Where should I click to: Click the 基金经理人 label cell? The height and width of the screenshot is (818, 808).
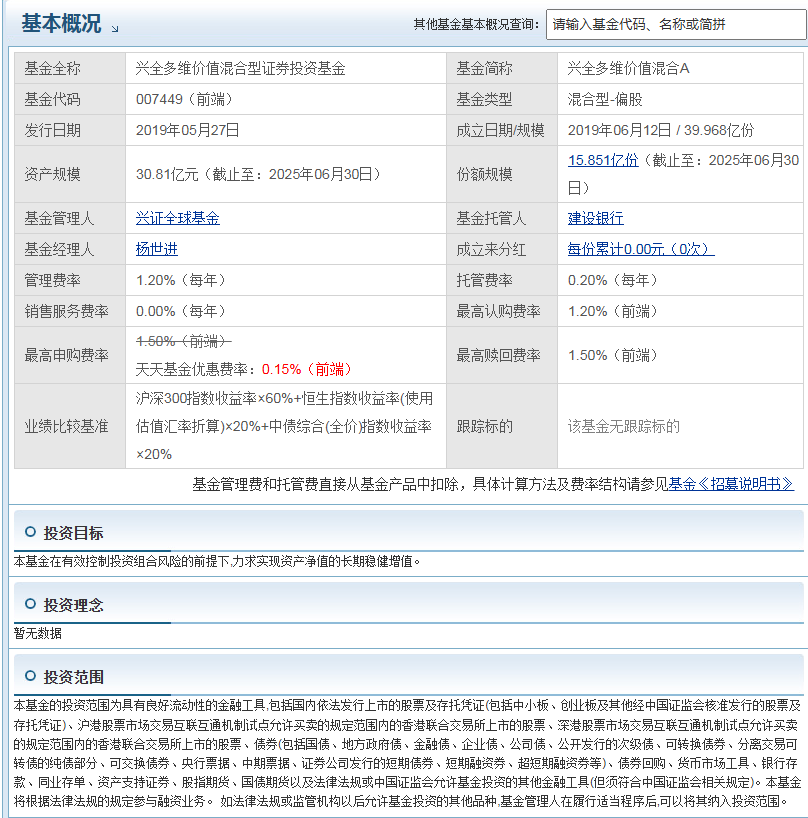[x=70, y=249]
